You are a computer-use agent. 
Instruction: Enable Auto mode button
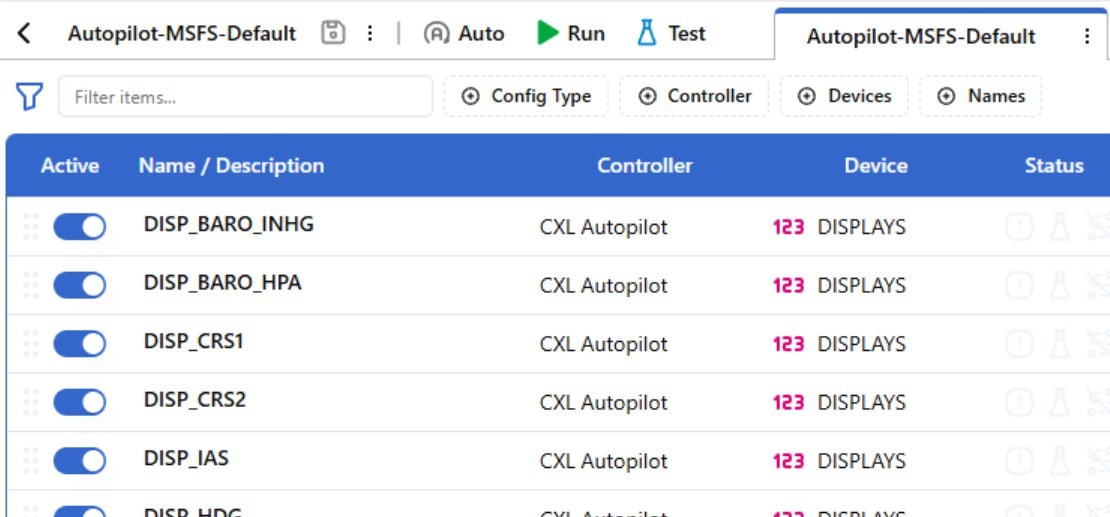click(x=464, y=33)
